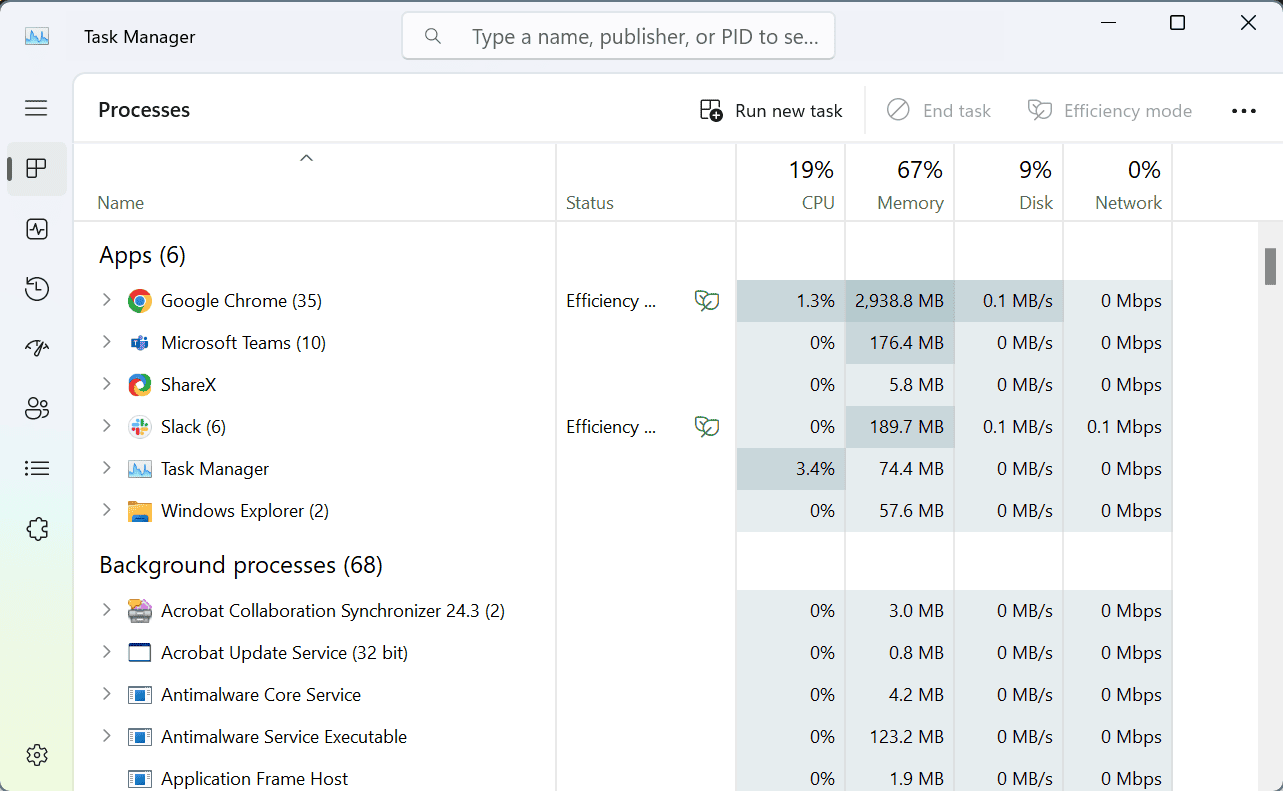Click the Acrobat Update Service icon
The height and width of the screenshot is (791, 1283).
(140, 653)
